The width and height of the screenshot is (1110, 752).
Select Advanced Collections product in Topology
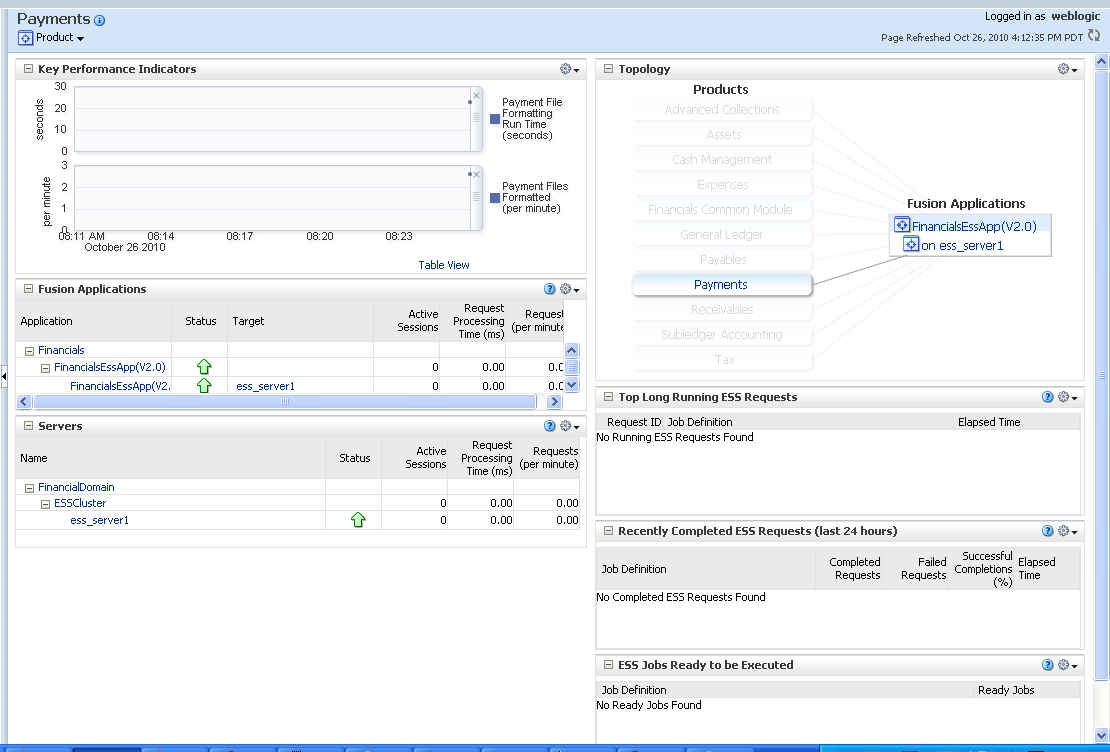point(721,110)
